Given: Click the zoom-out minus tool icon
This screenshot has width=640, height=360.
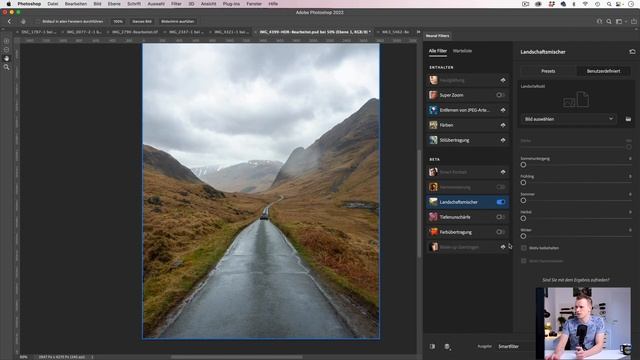Looking at the screenshot, I should point(7,50).
